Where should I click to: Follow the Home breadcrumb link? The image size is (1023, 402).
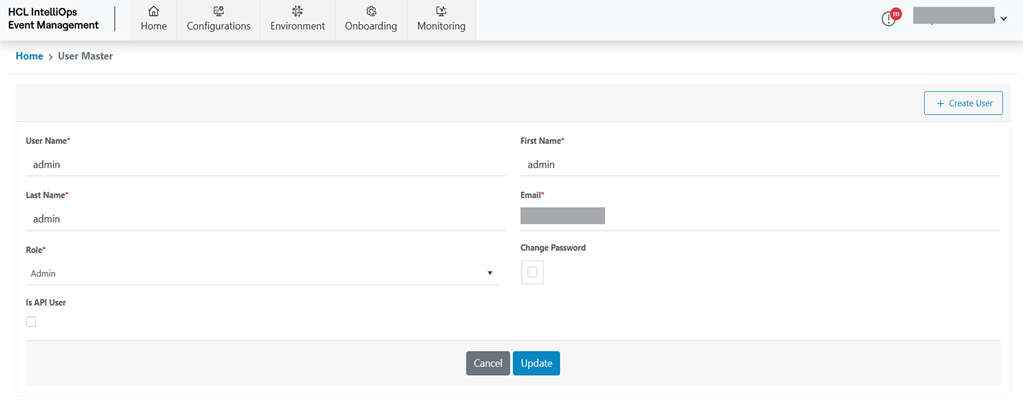point(29,56)
